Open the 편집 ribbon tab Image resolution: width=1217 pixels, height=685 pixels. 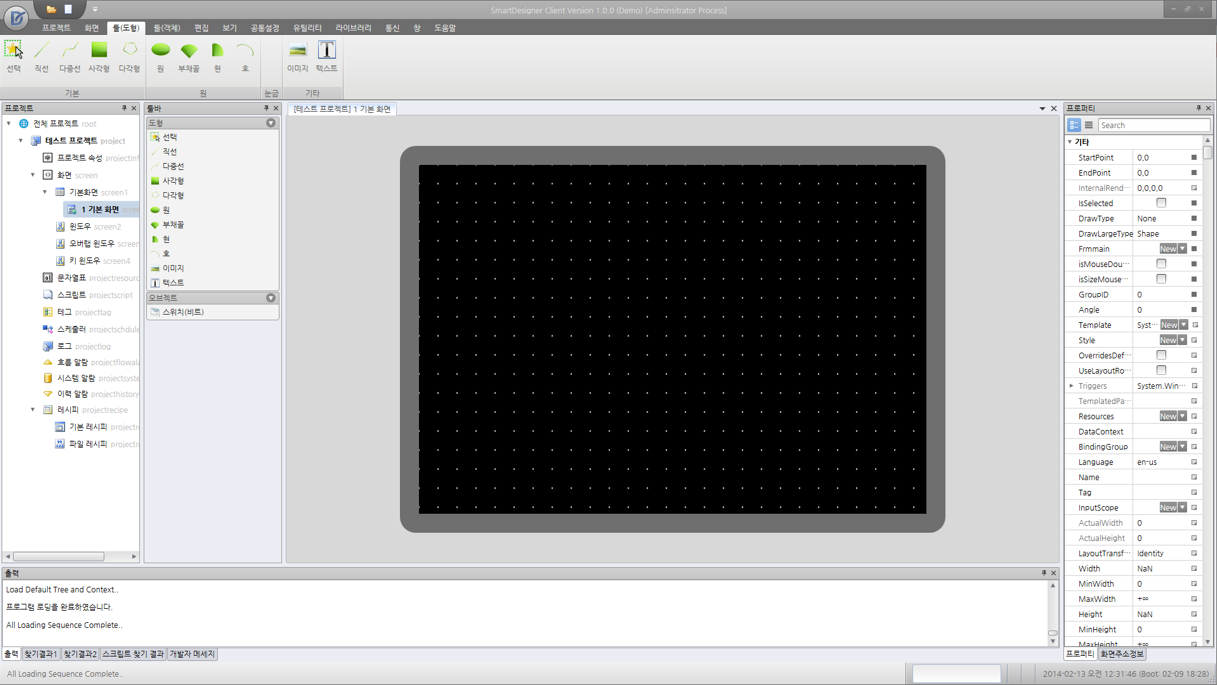tap(201, 28)
